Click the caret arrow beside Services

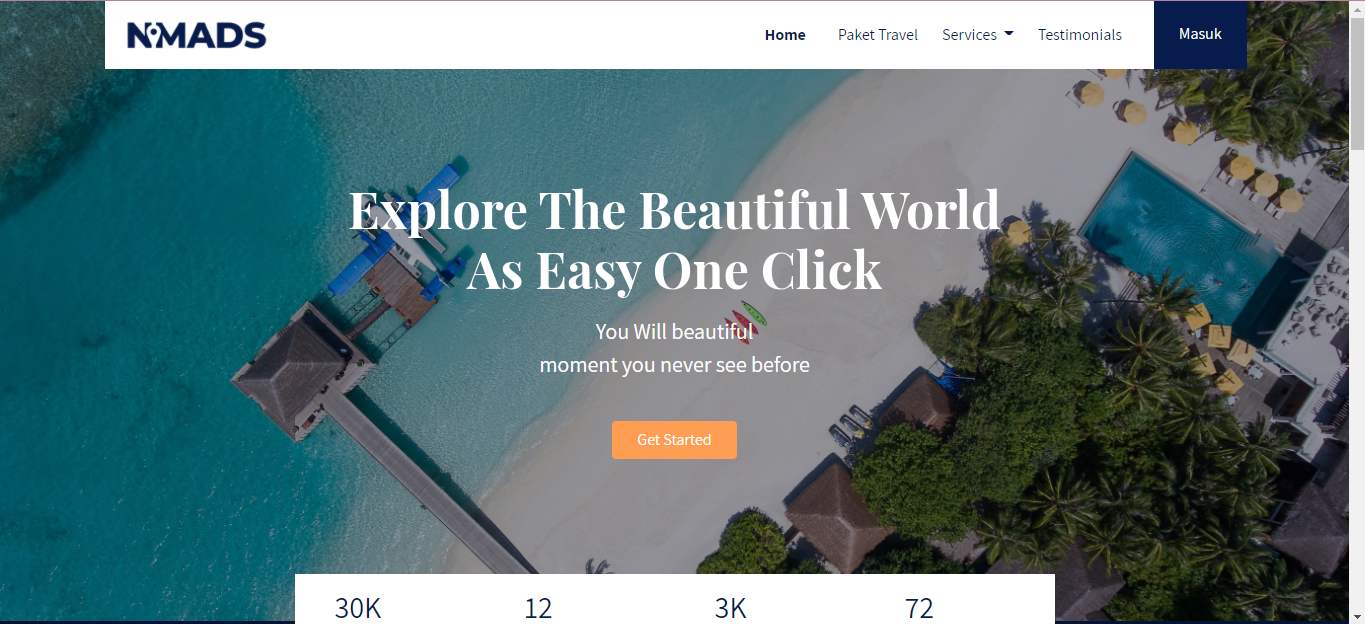[x=1008, y=34]
